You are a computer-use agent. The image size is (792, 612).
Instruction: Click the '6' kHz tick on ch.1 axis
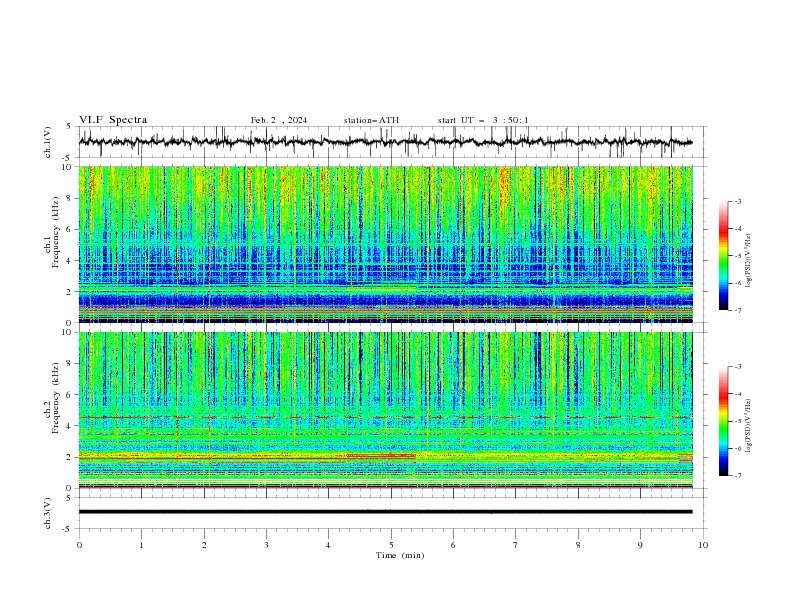tap(69, 229)
